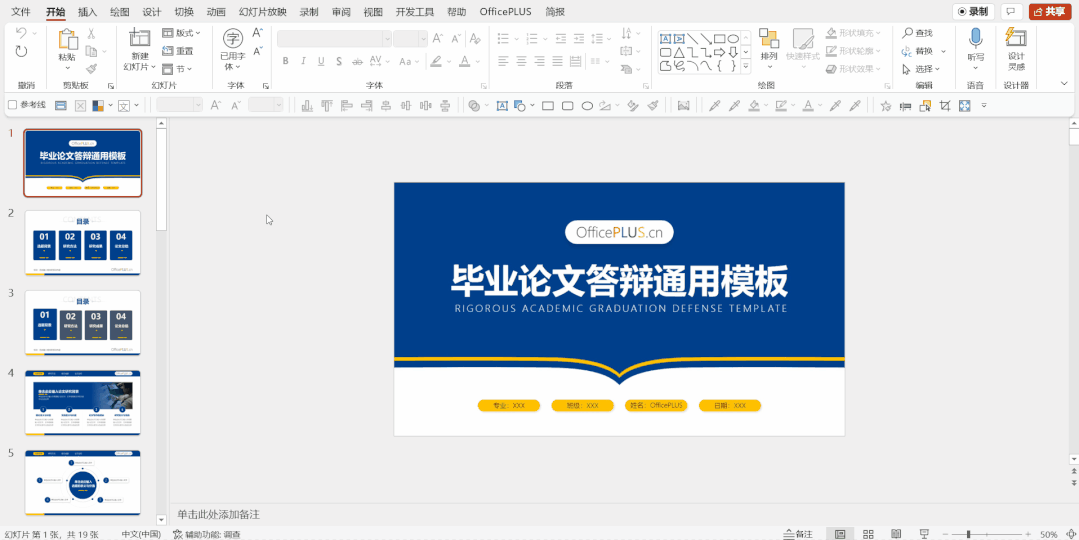Click the shadow text S icon
The width and height of the screenshot is (1079, 540).
tap(339, 61)
